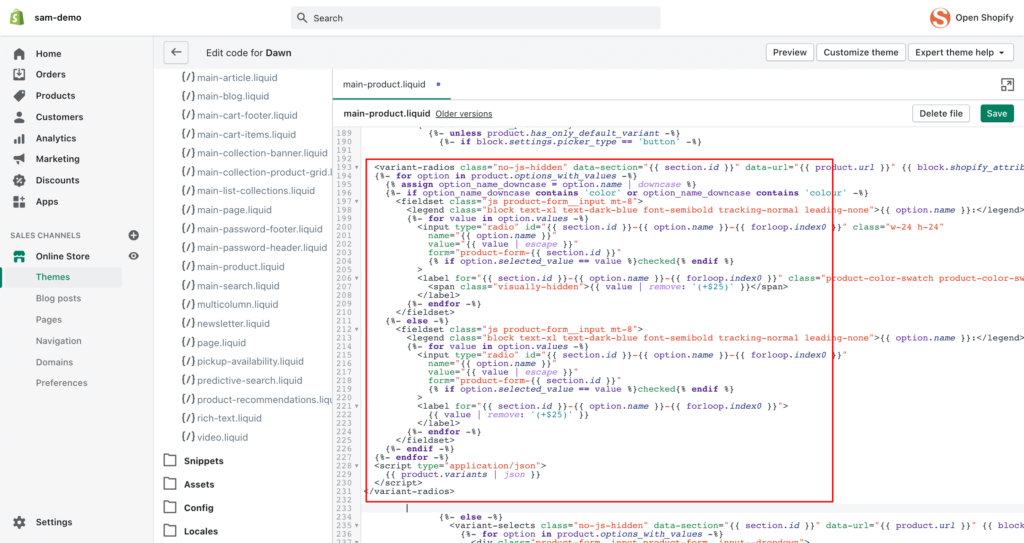Screen dimensions: 1024x543
Task: Collapse code fold at line 206
Action: click(357, 278)
